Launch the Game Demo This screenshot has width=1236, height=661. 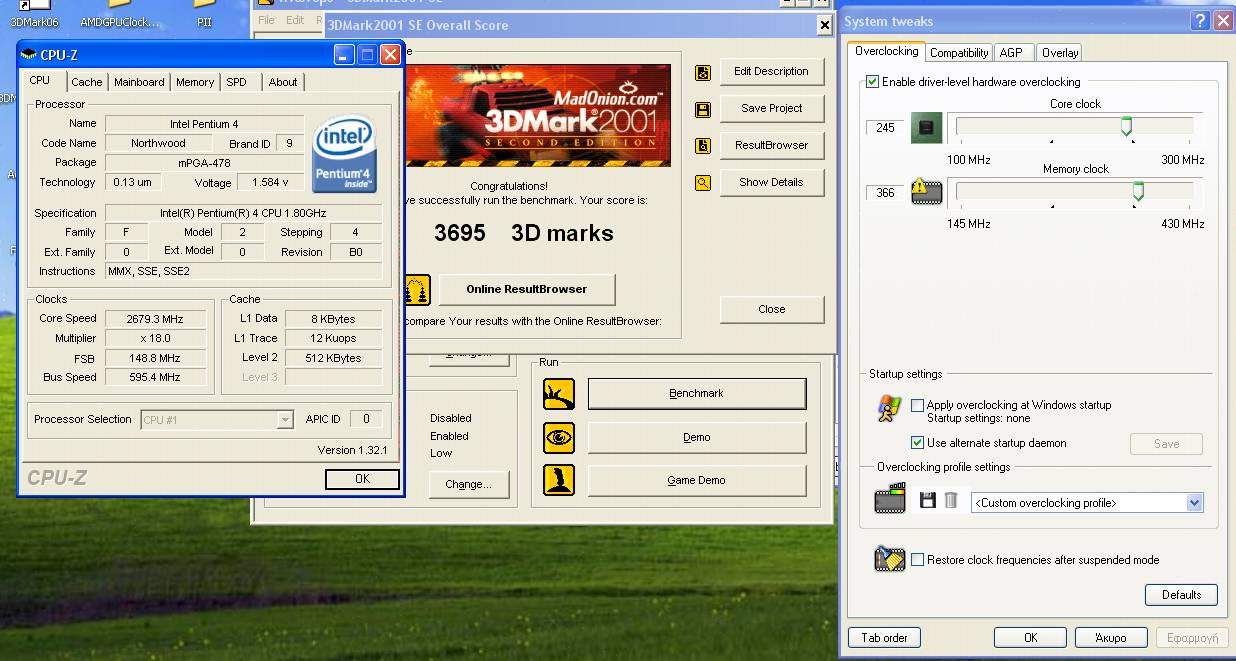[696, 481]
